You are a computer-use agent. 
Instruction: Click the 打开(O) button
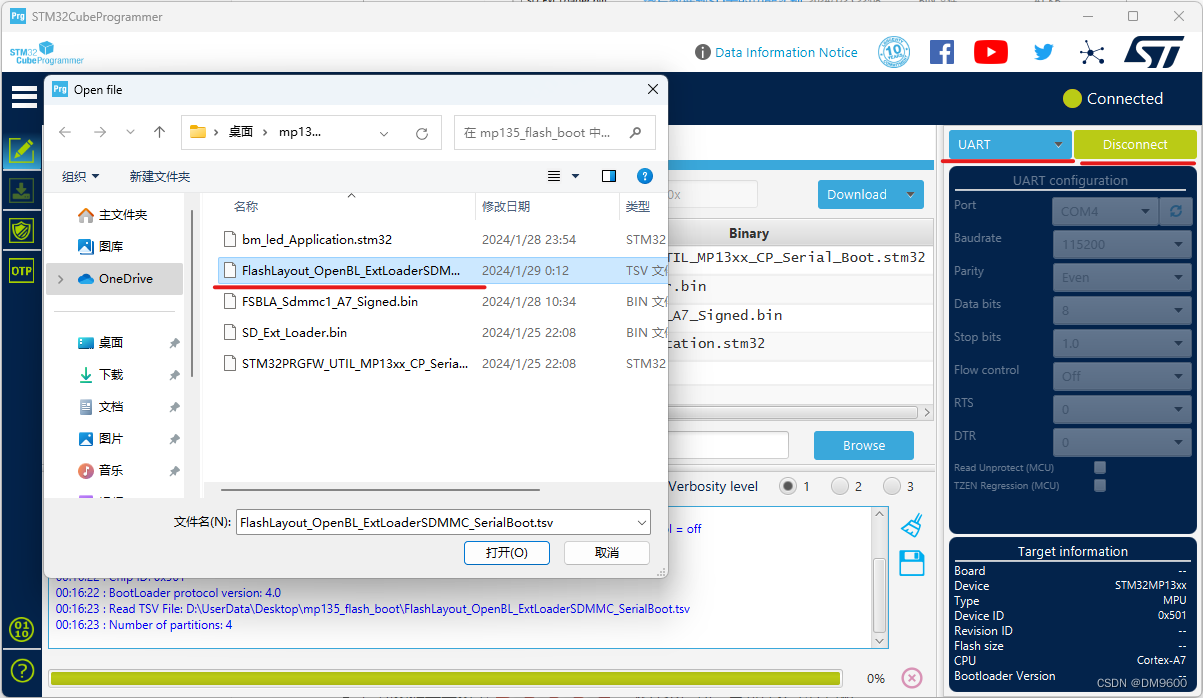[x=506, y=553]
